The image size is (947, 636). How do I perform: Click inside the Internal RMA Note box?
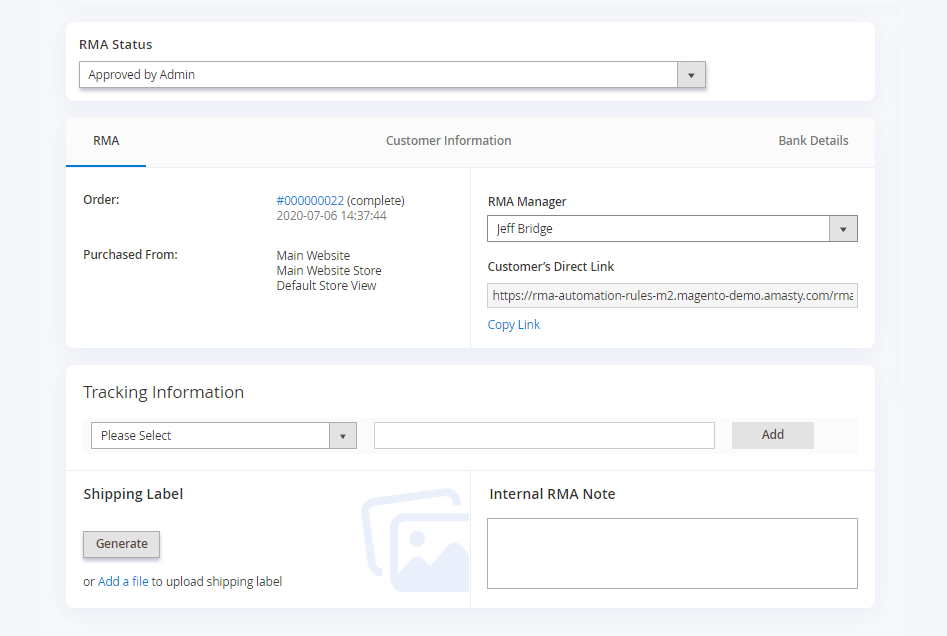671,553
